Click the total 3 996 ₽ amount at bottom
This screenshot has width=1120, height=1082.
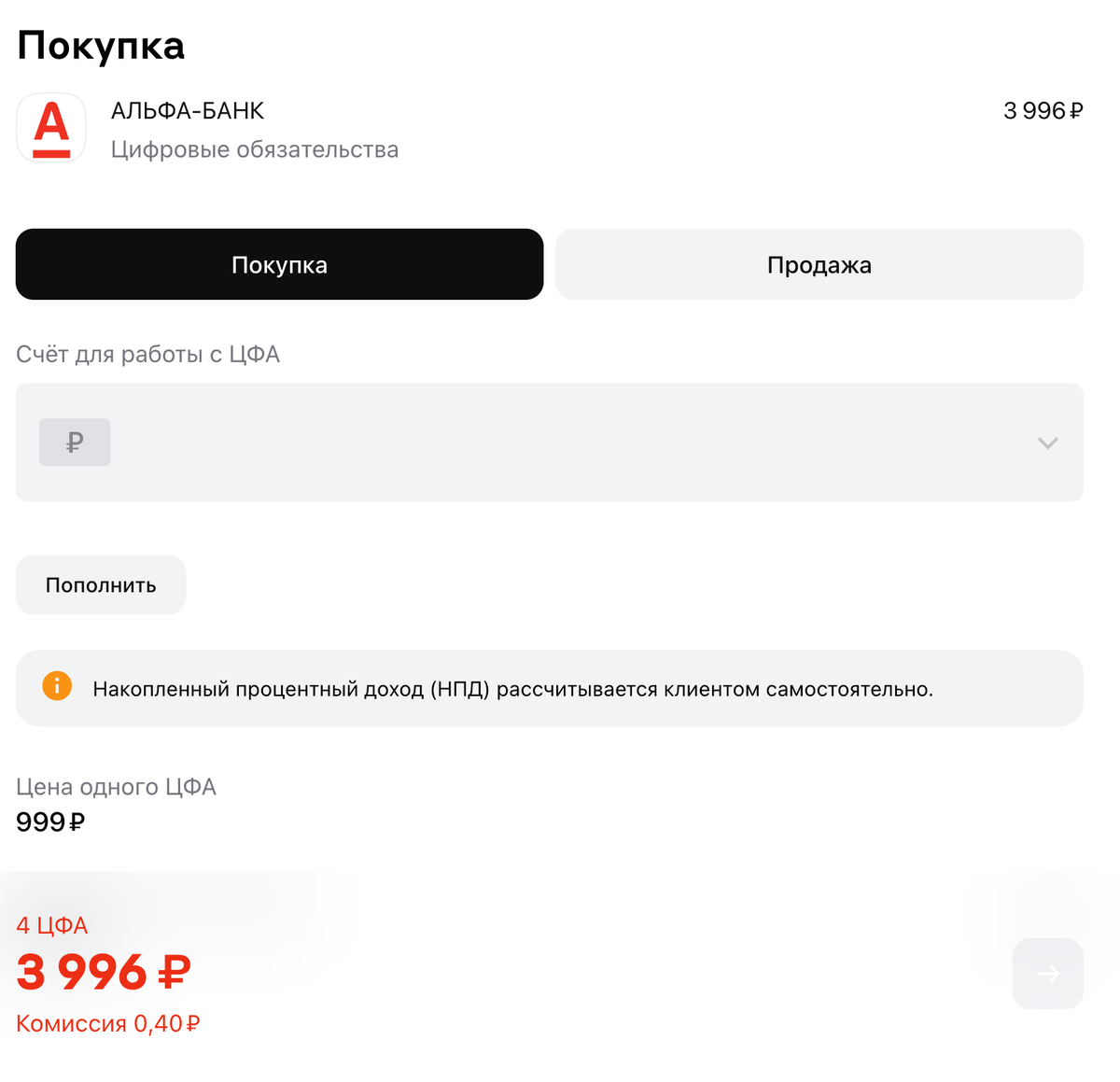click(x=101, y=973)
